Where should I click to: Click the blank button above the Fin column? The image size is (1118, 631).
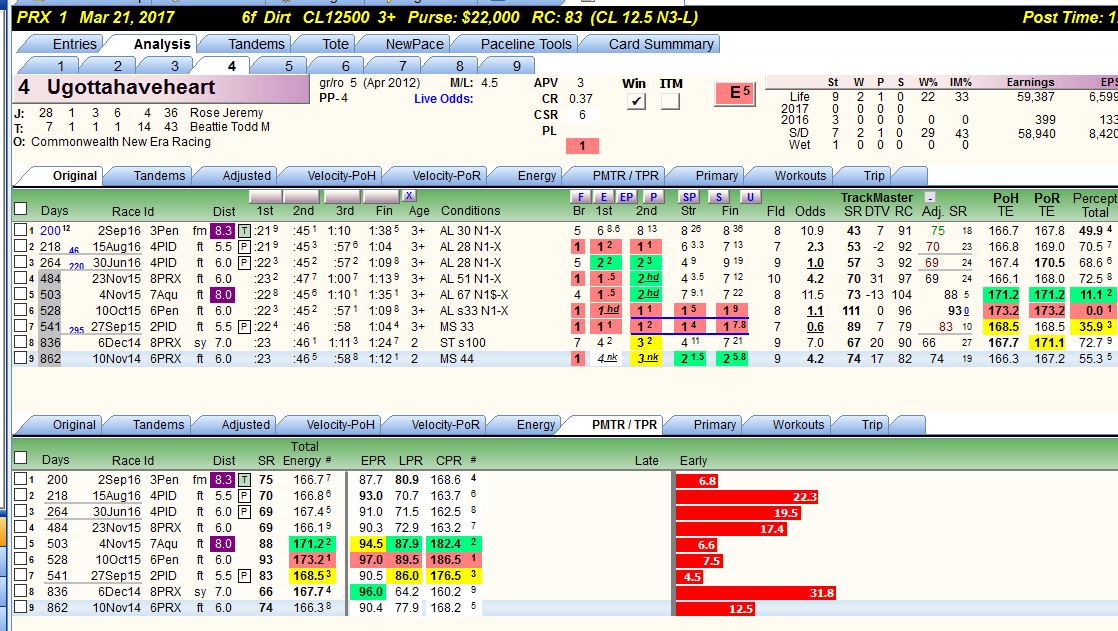point(381,197)
